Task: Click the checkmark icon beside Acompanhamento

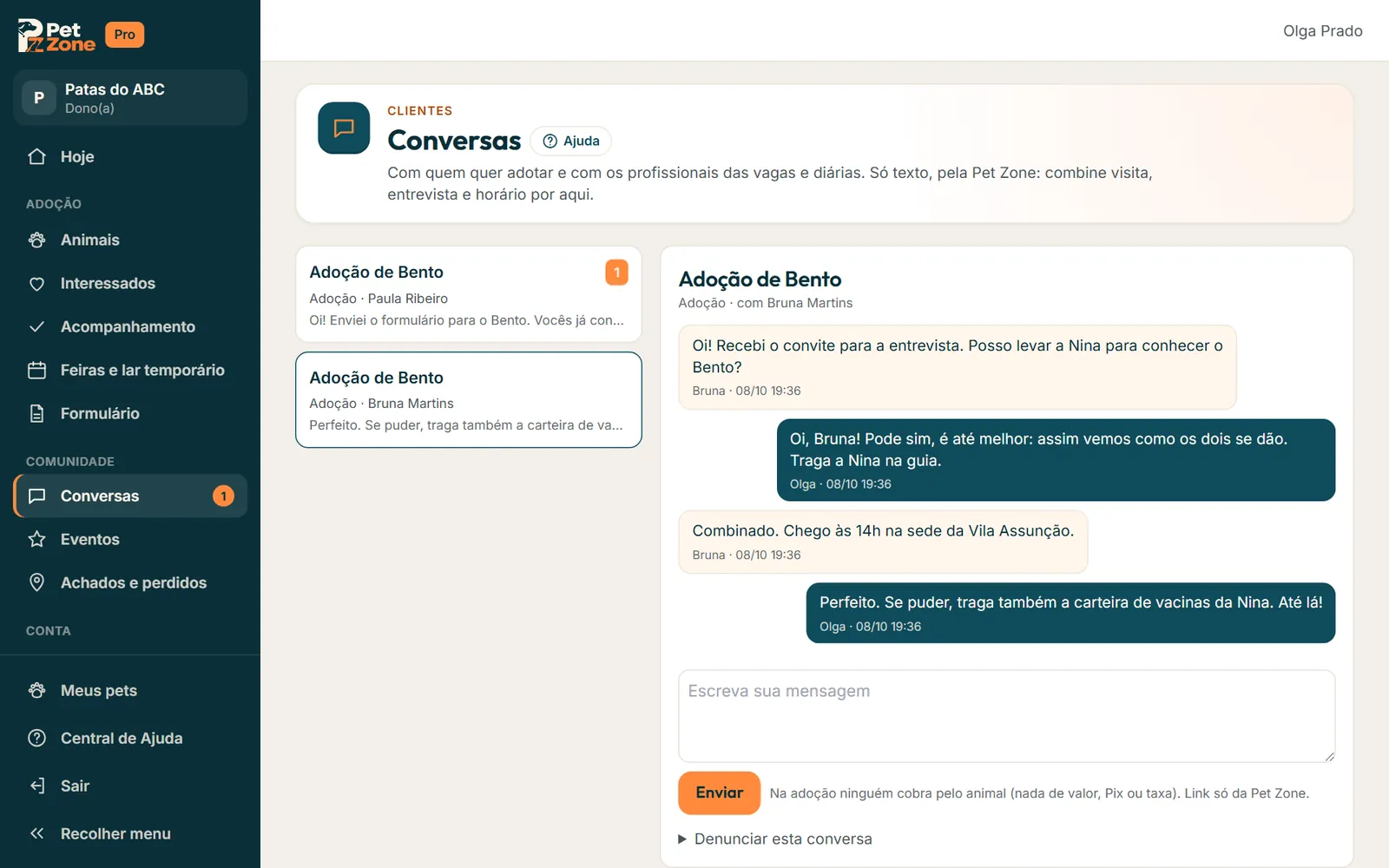Action: 36,327
